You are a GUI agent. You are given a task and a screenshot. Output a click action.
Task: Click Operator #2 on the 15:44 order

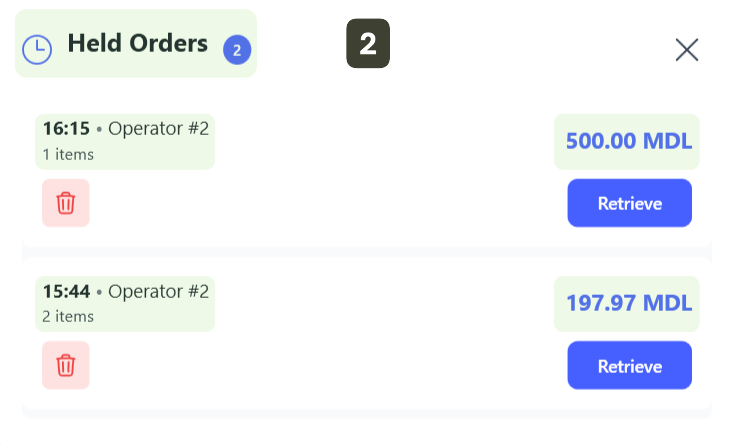pos(158,291)
